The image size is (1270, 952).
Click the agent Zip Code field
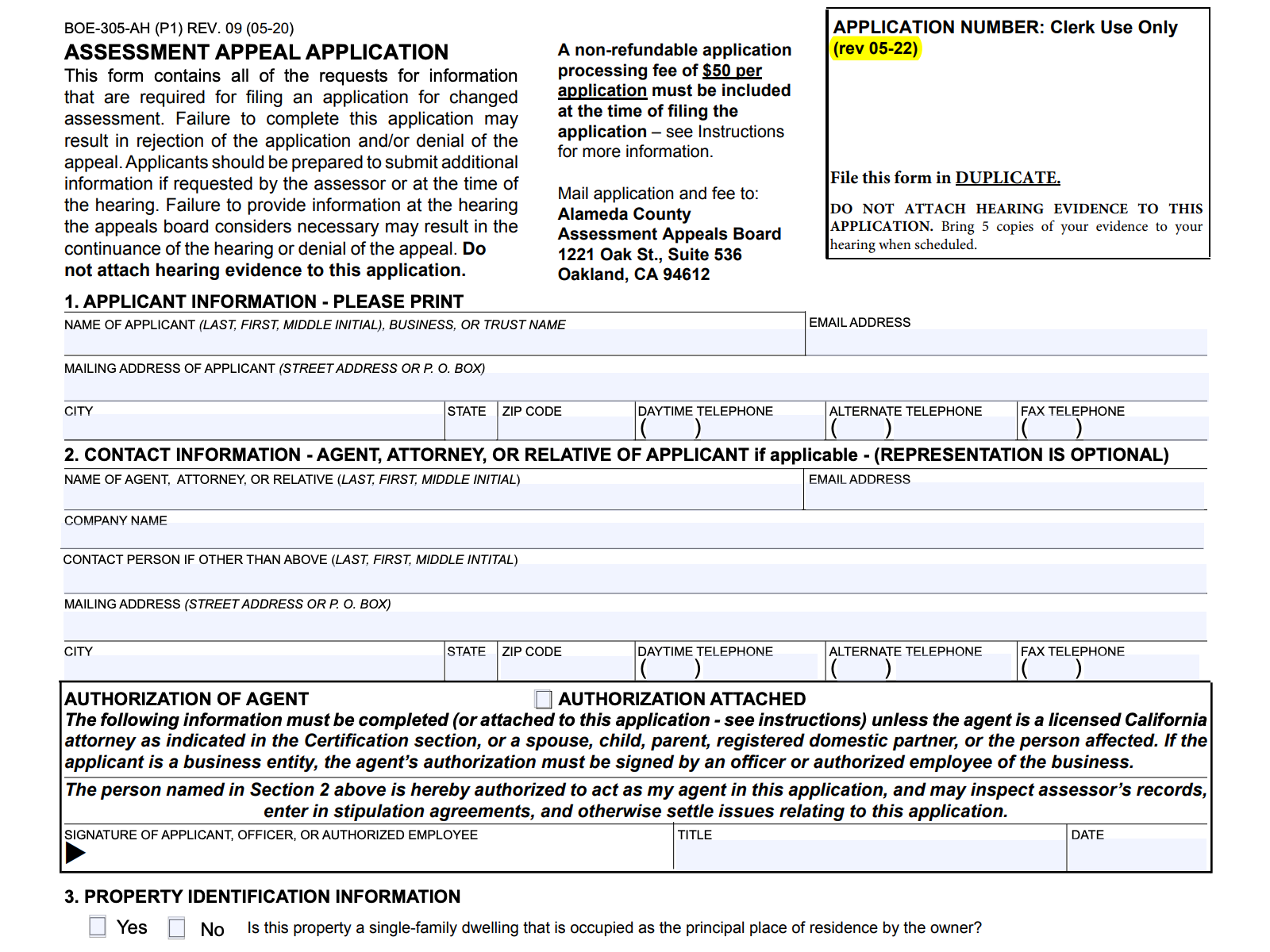(566, 669)
